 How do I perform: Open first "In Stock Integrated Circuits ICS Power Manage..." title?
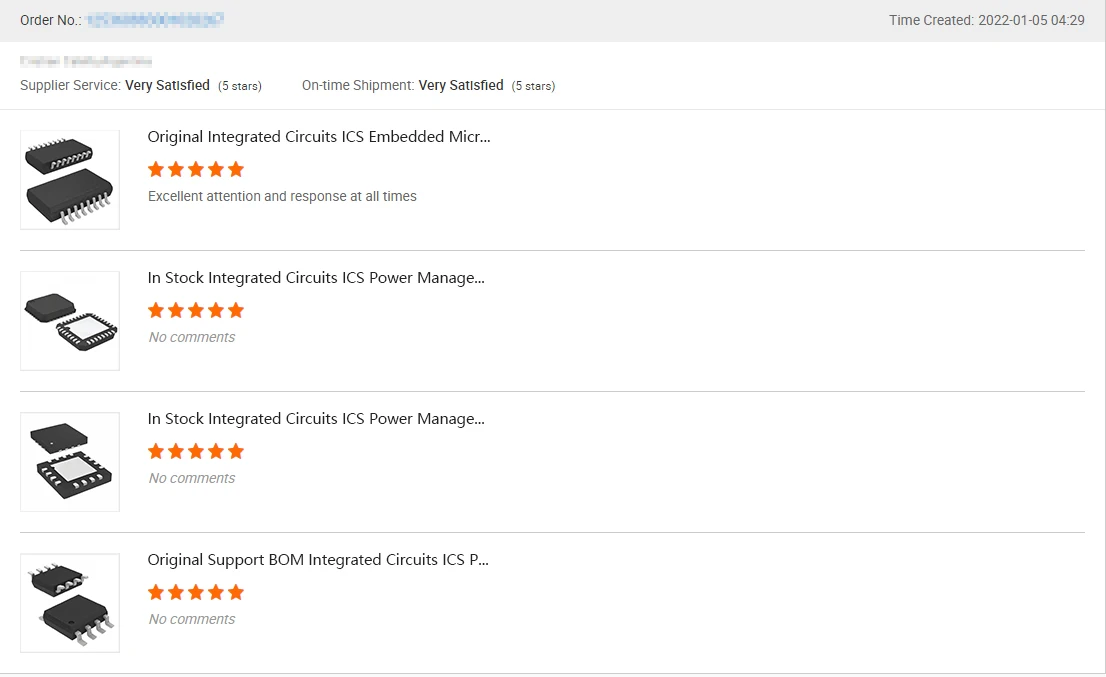[316, 278]
